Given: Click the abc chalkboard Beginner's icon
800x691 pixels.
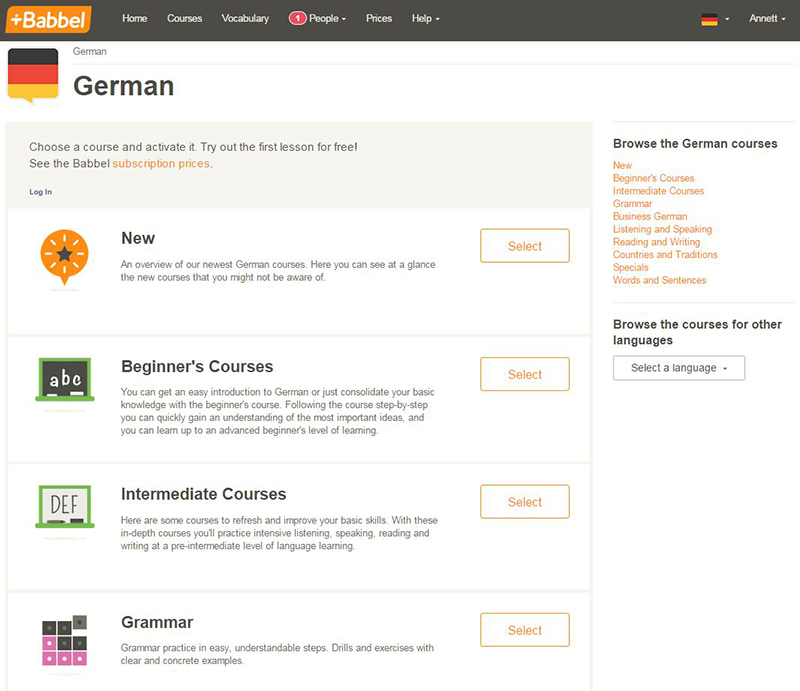Looking at the screenshot, I should [65, 379].
